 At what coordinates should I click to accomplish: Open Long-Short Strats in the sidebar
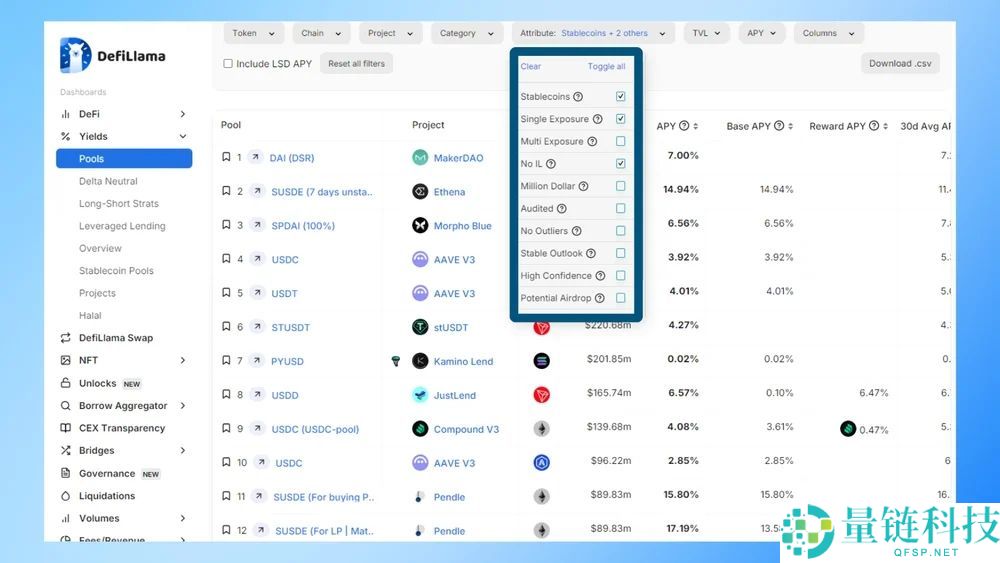[x=119, y=203]
